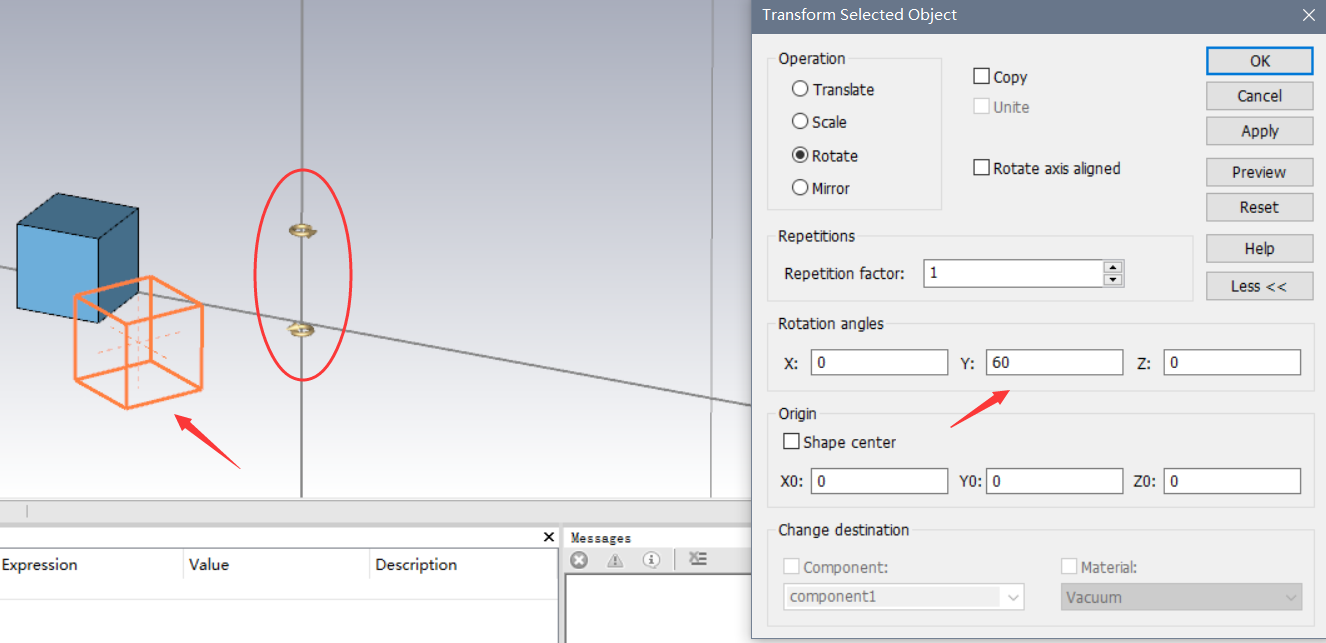
Task: Select the Rotate operation radio button
Action: click(800, 155)
